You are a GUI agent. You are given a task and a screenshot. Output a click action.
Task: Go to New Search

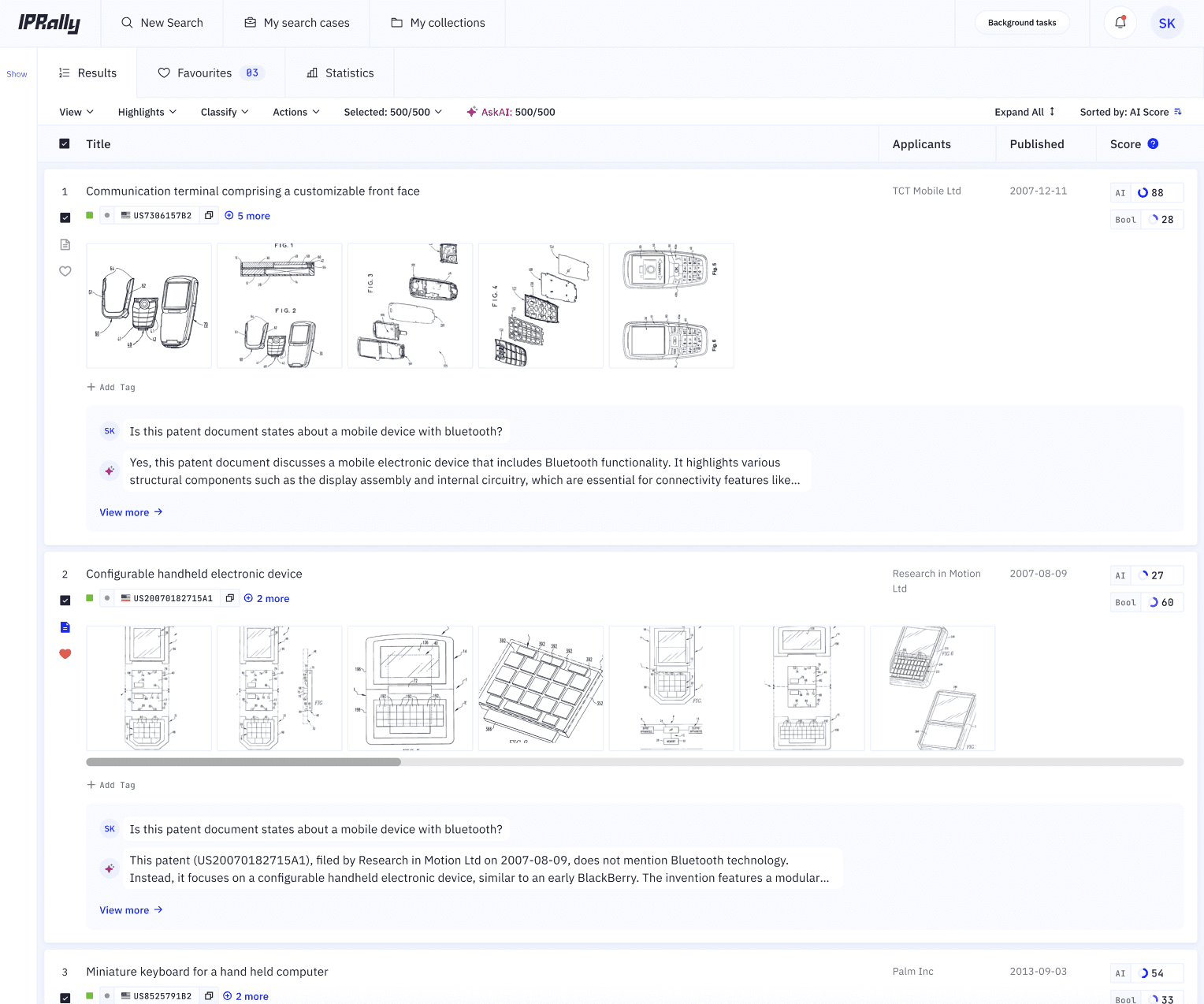click(162, 23)
